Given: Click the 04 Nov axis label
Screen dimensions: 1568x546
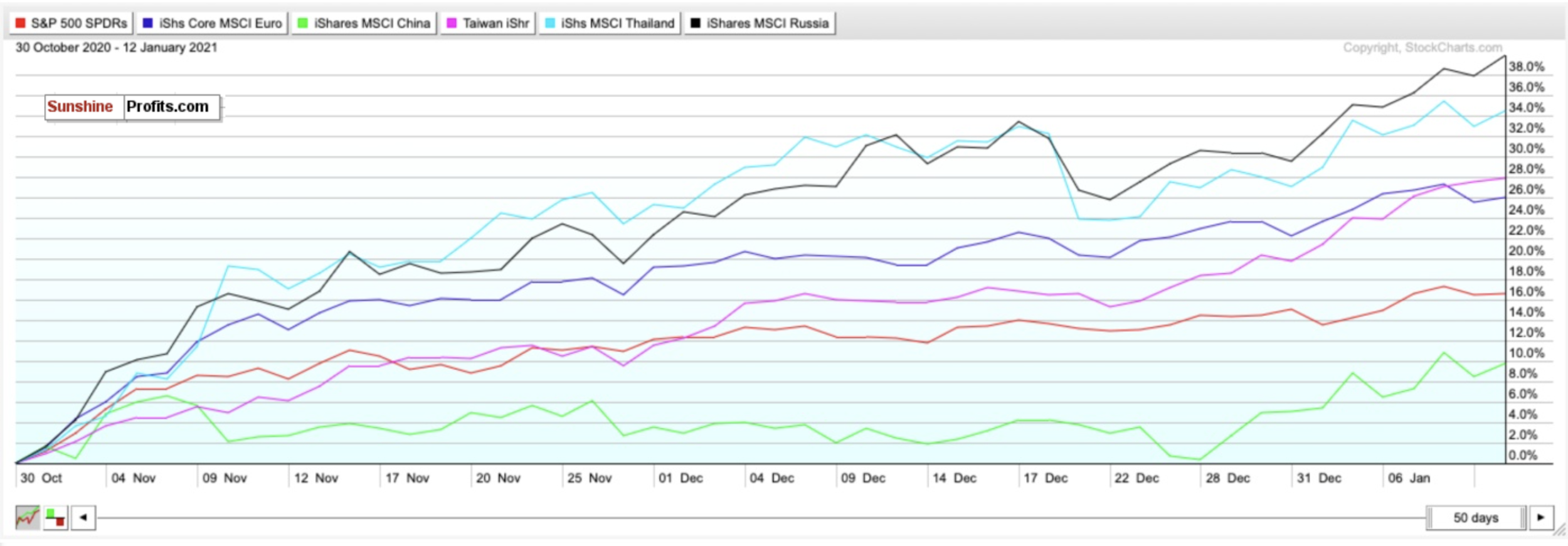Looking at the screenshot, I should (x=133, y=478).
